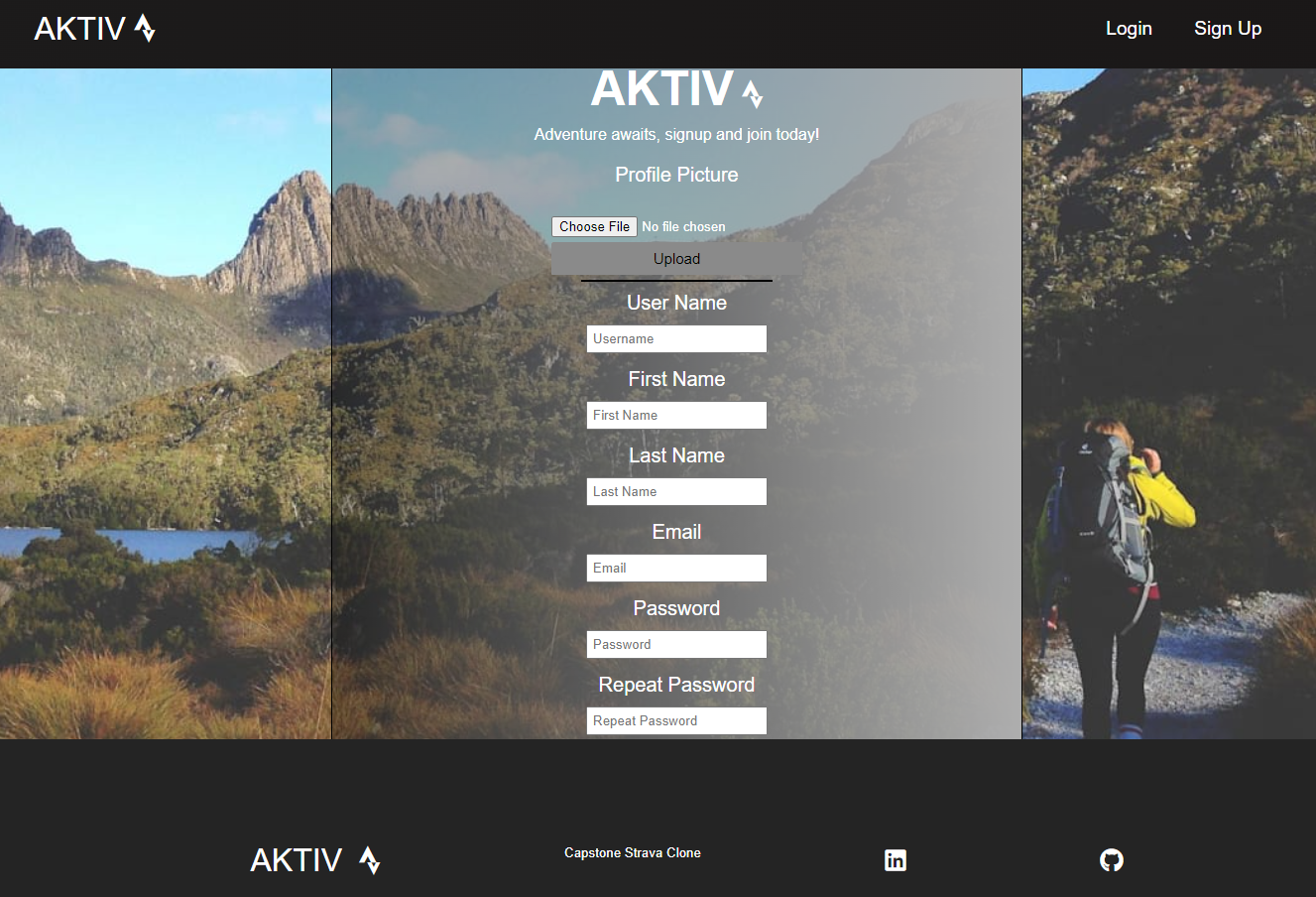The width and height of the screenshot is (1316, 897).
Task: Click the Password input field
Action: tap(676, 644)
